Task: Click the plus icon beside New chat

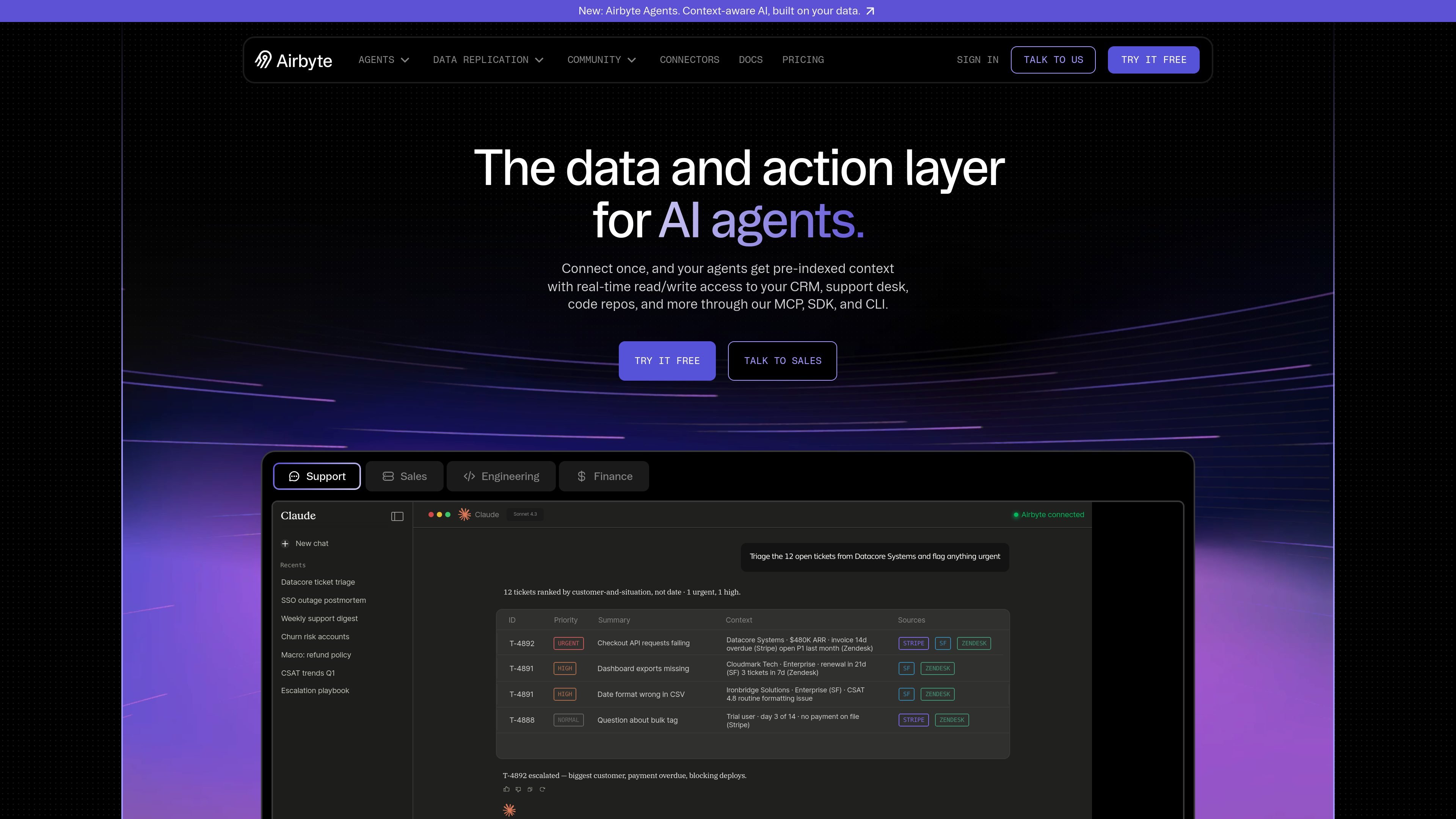Action: tap(285, 544)
